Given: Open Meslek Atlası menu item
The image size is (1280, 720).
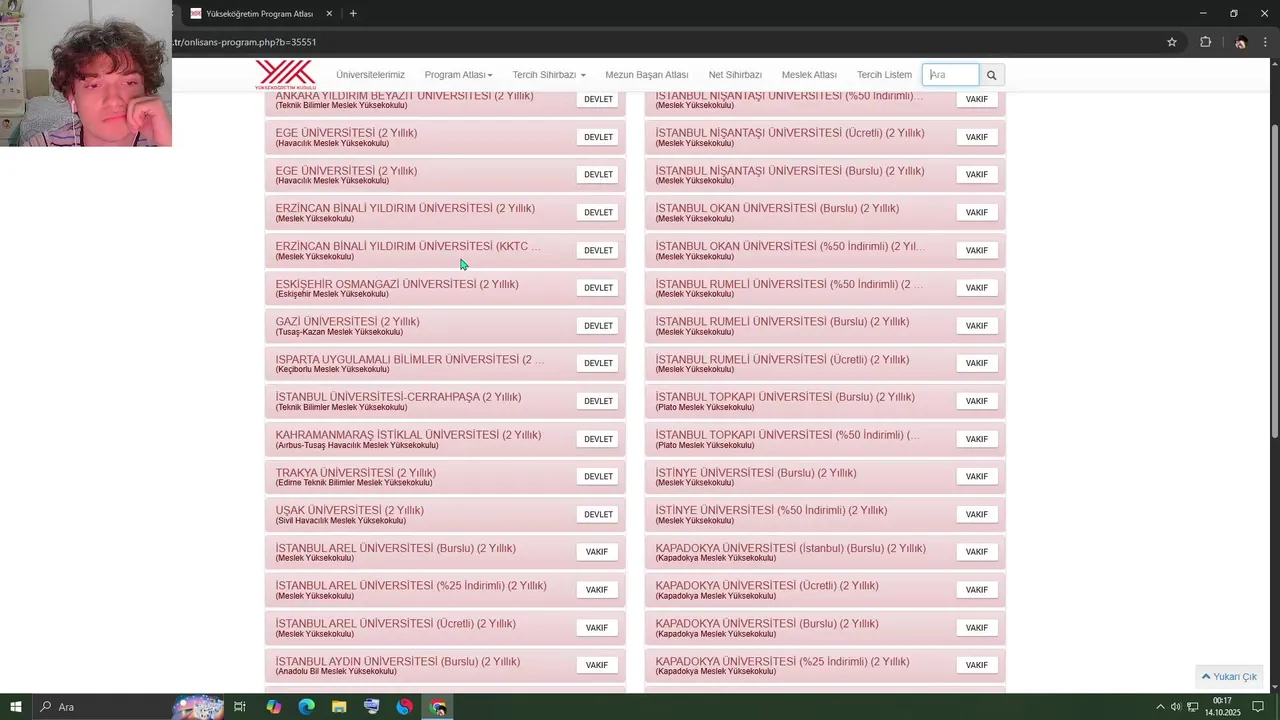Looking at the screenshot, I should tap(809, 75).
